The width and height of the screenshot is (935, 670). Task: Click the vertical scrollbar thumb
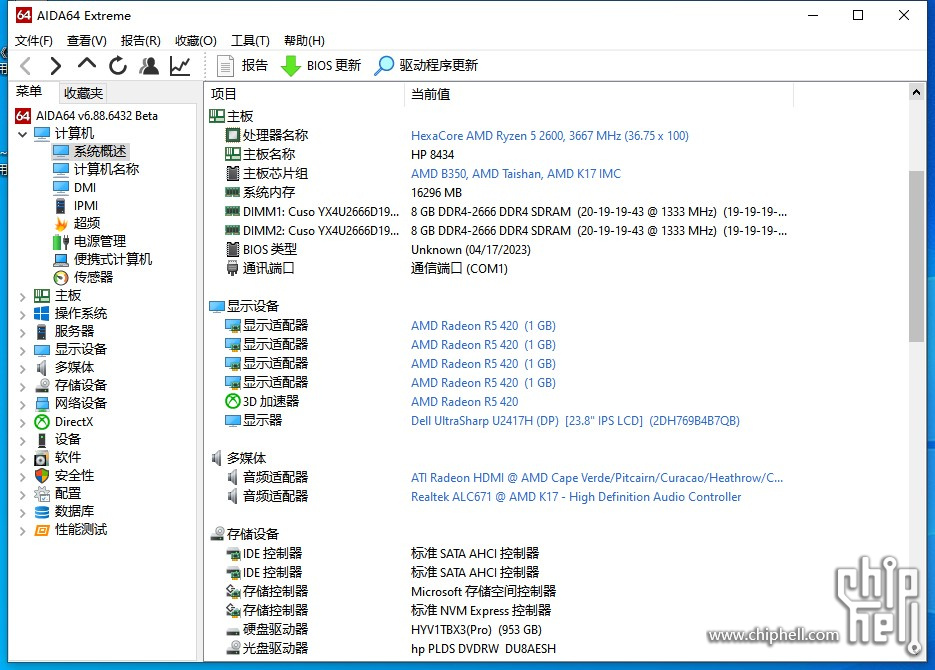tap(916, 256)
